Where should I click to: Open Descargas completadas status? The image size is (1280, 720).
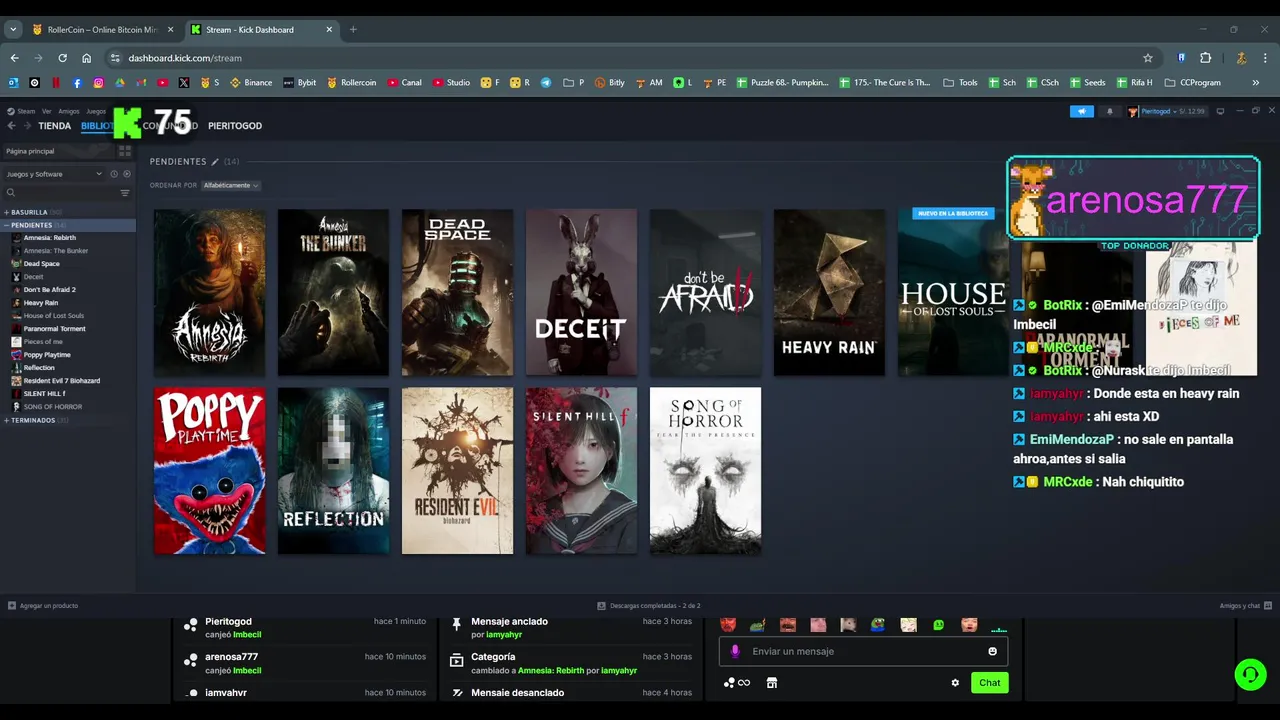click(648, 606)
